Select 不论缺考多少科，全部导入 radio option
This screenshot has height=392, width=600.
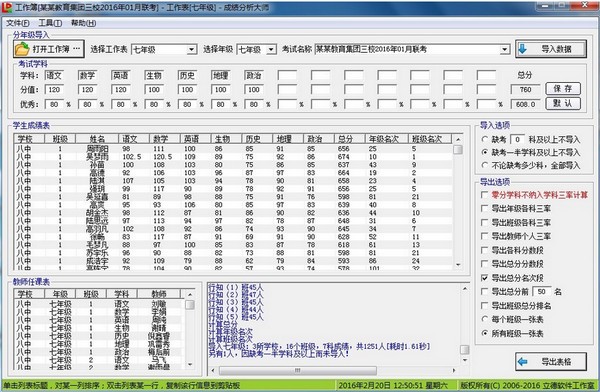click(485, 165)
